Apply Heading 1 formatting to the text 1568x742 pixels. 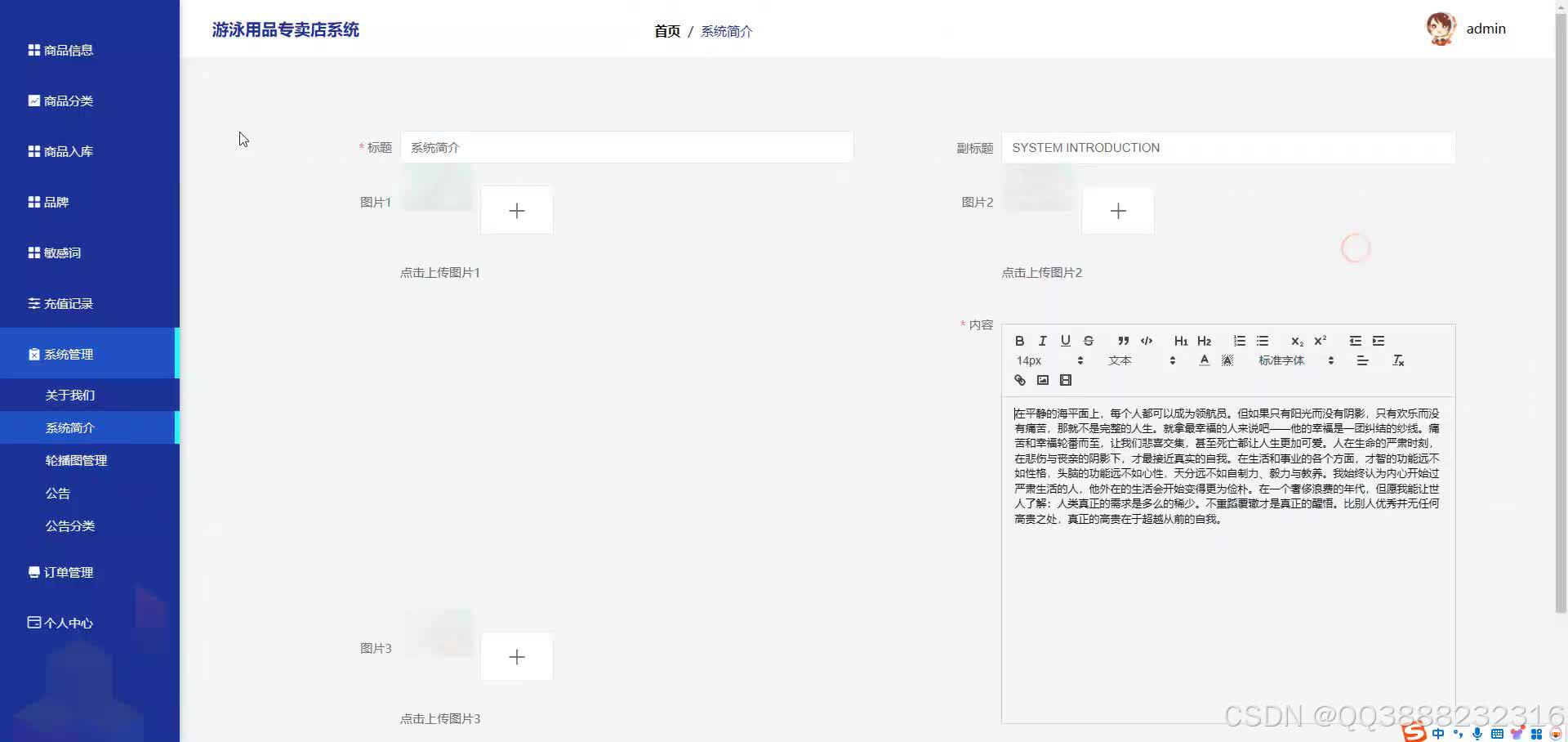(1181, 341)
